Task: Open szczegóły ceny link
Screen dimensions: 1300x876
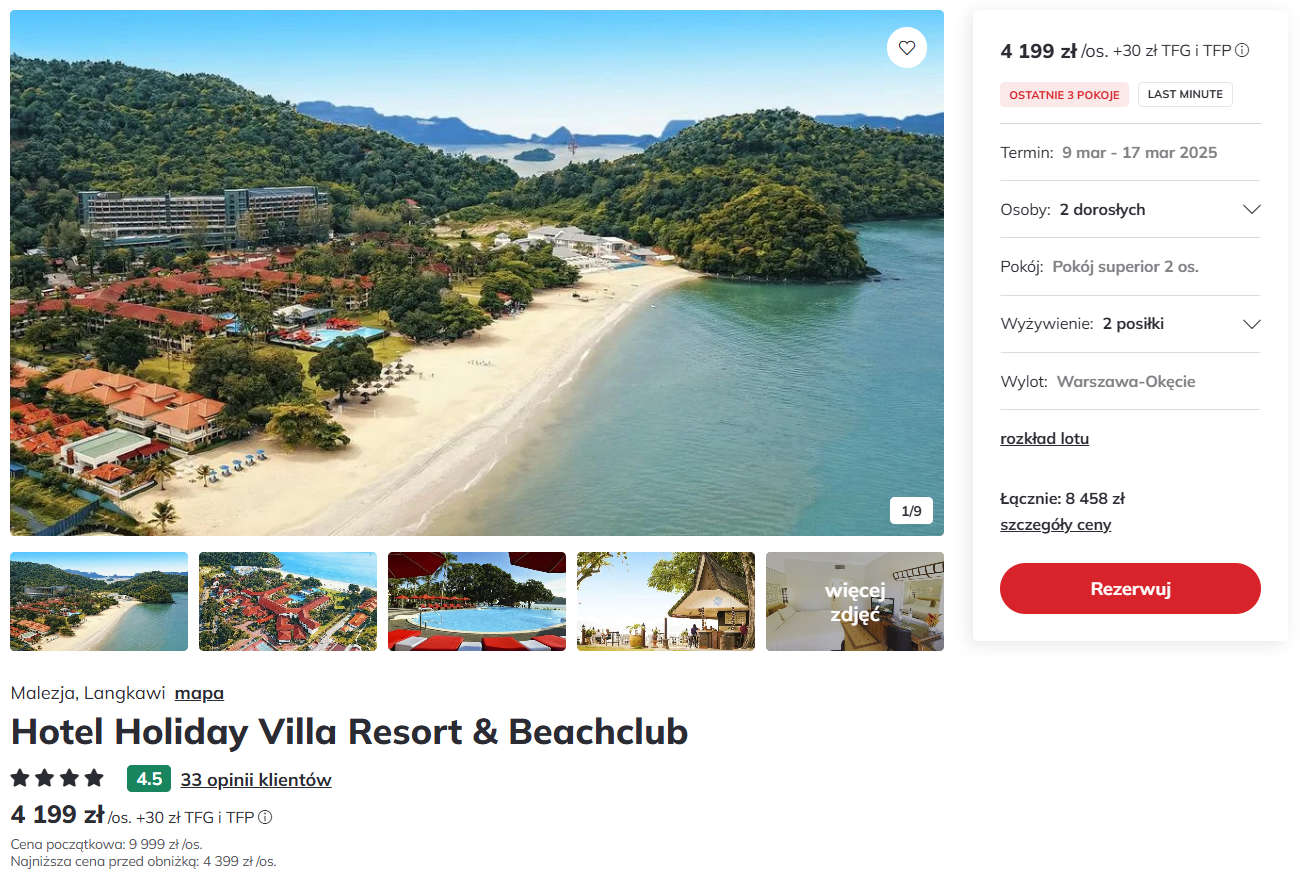Action: (1055, 524)
